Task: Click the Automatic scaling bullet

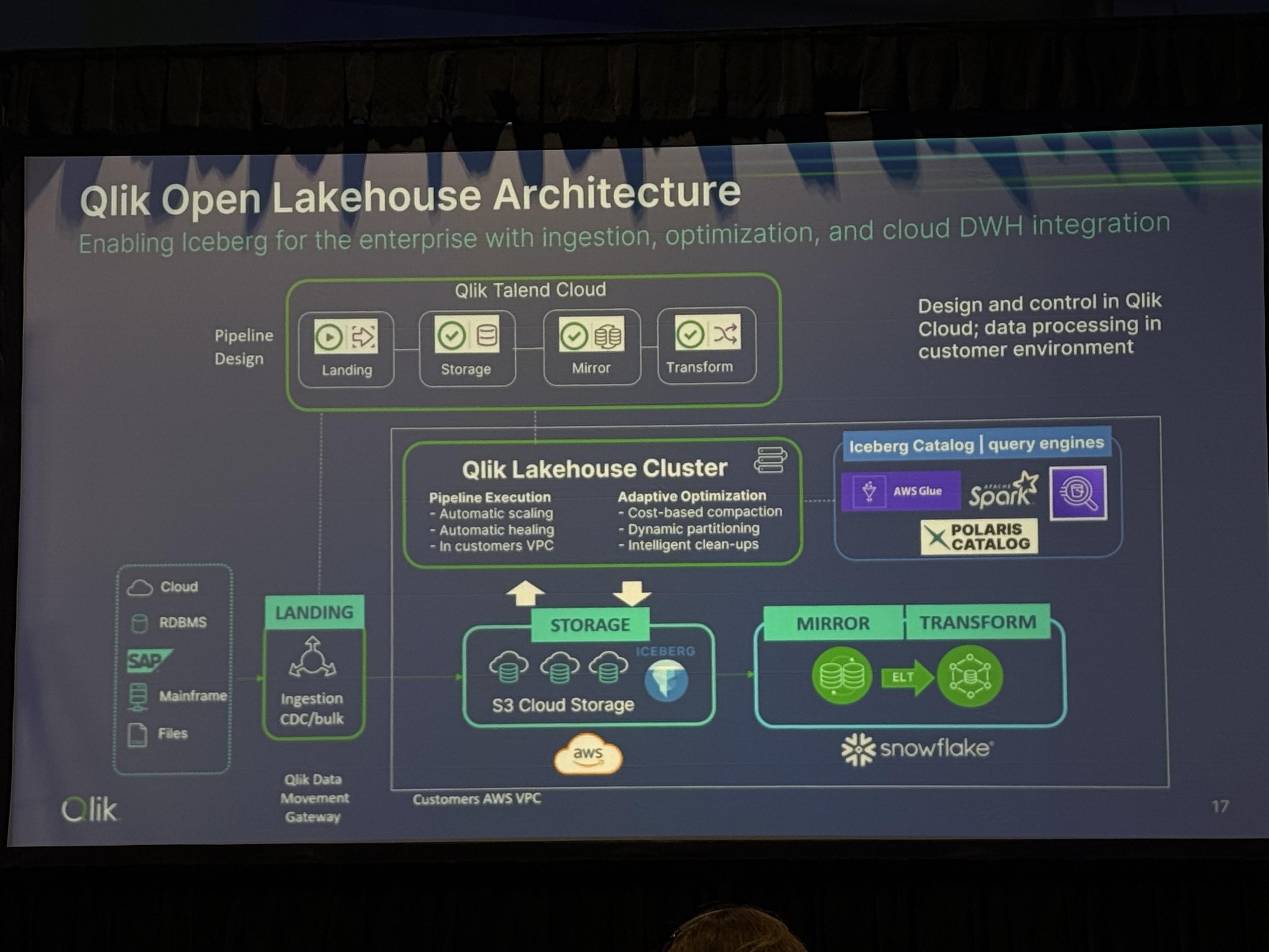Action: 492,513
